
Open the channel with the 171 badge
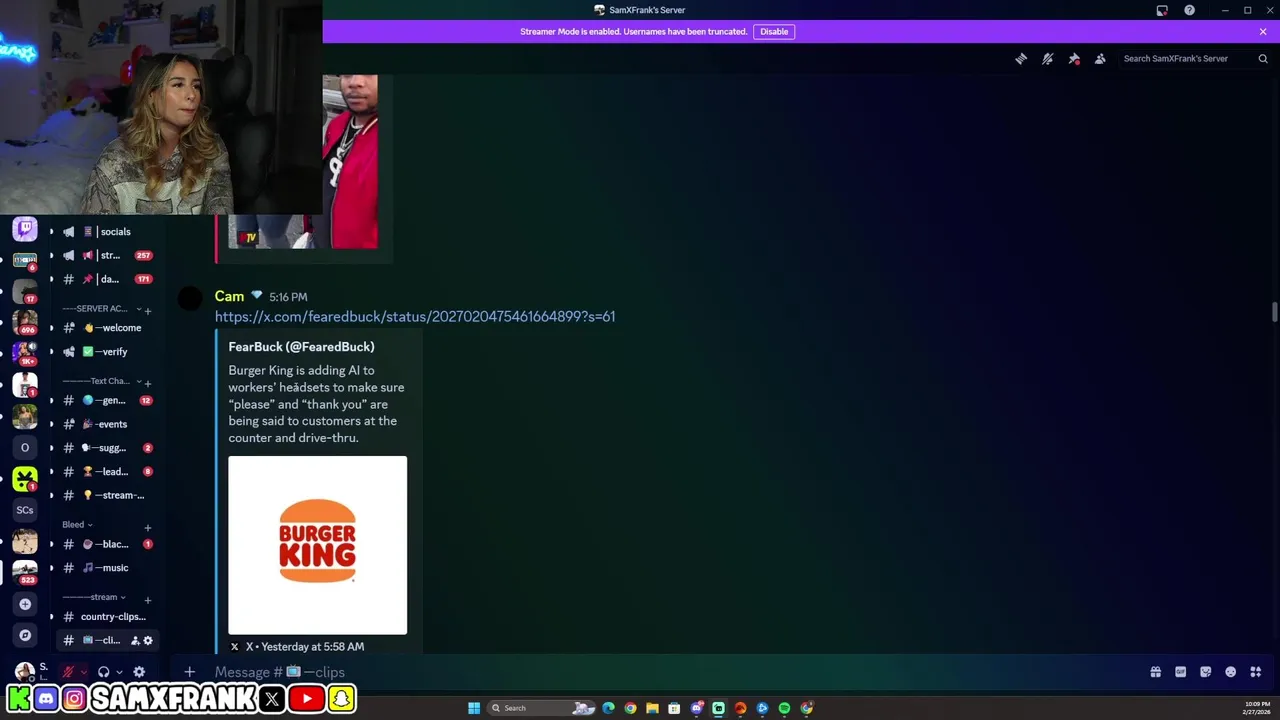(106, 280)
